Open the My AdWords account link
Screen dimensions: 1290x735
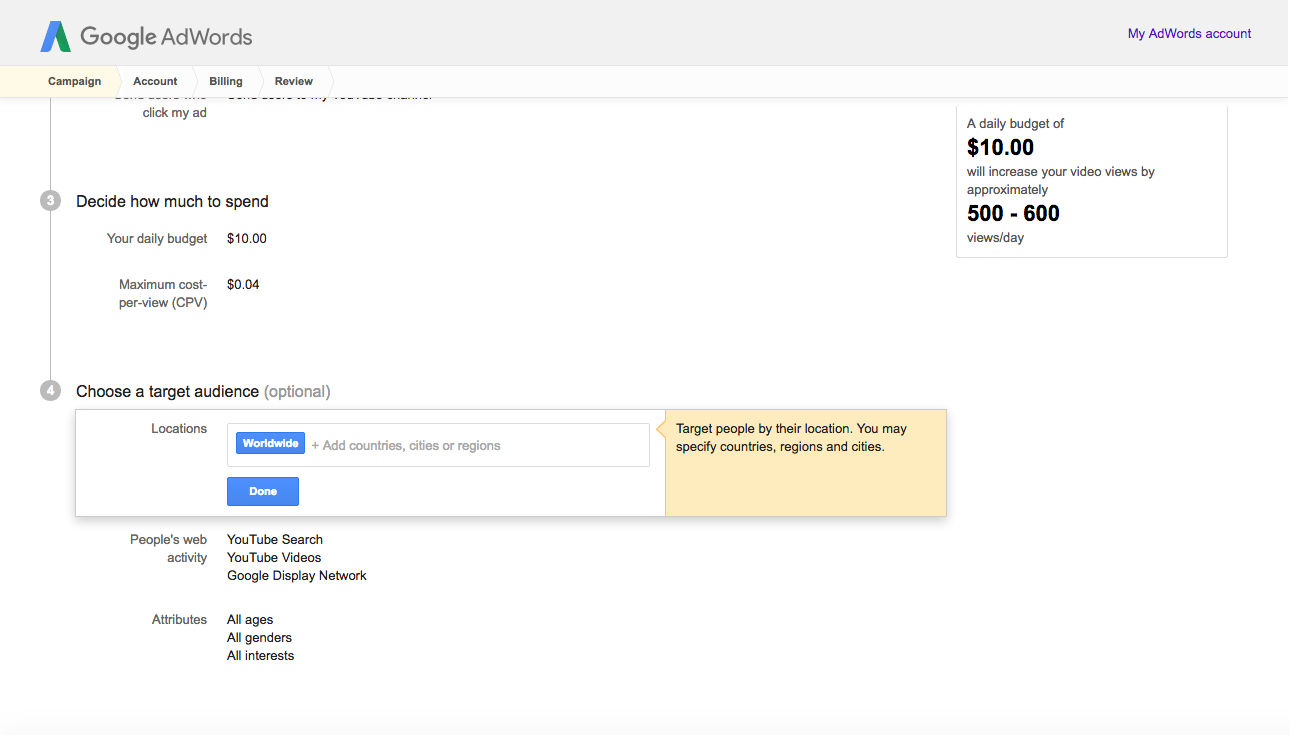[x=1189, y=33]
